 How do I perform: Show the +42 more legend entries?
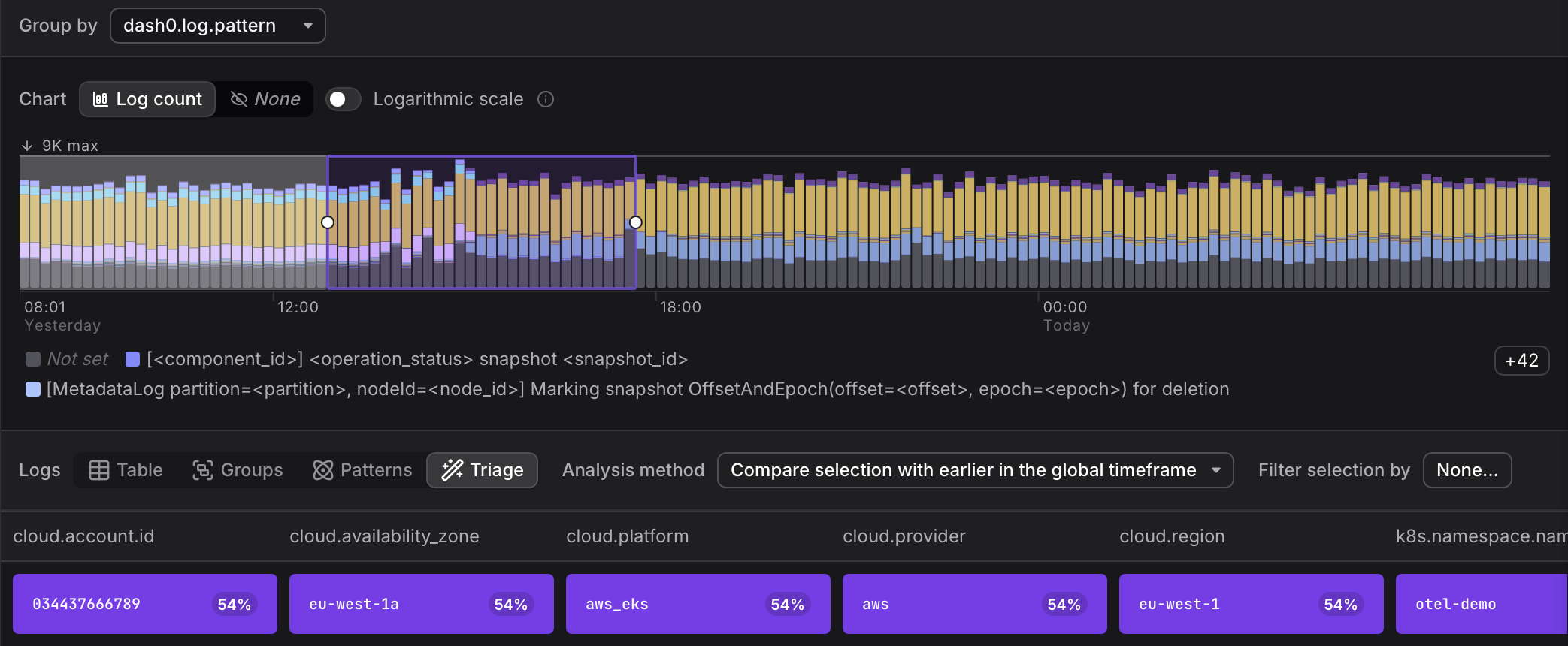(x=1521, y=361)
